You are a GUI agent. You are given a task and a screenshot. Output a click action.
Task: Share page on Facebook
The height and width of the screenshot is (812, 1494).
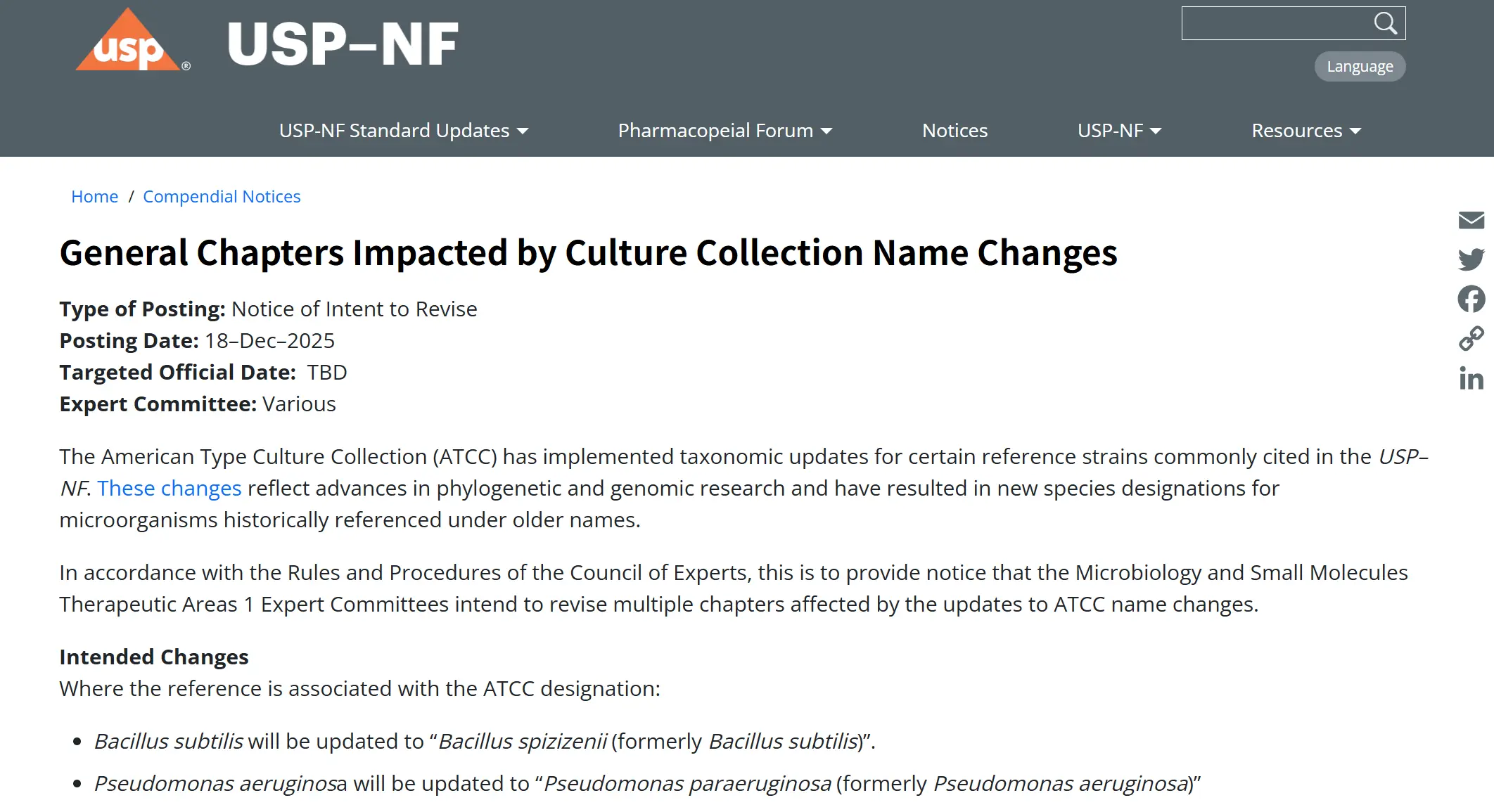click(x=1471, y=299)
